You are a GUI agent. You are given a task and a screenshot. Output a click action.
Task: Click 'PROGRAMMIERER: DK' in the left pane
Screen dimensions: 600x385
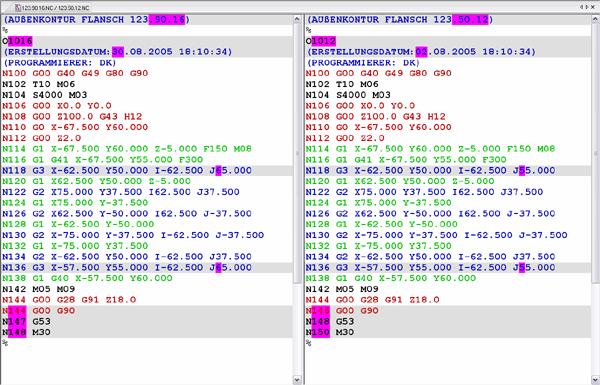[x=59, y=62]
